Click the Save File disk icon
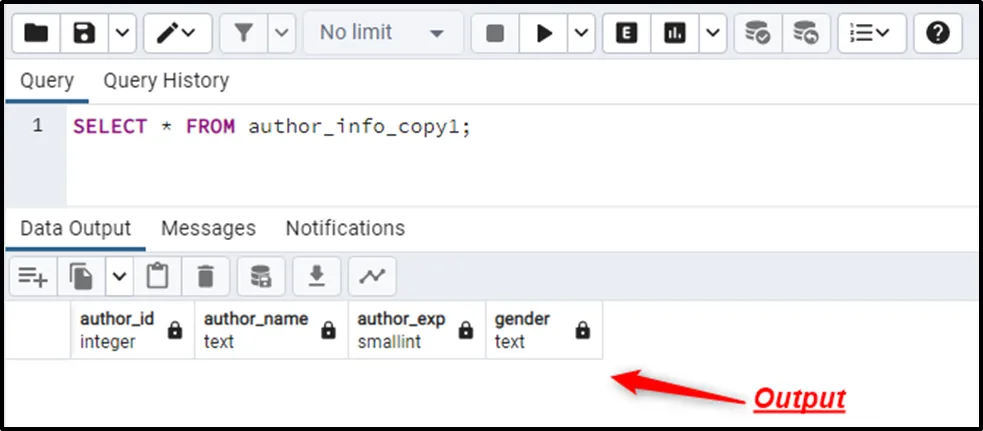This screenshot has height=431, width=983. point(85,34)
